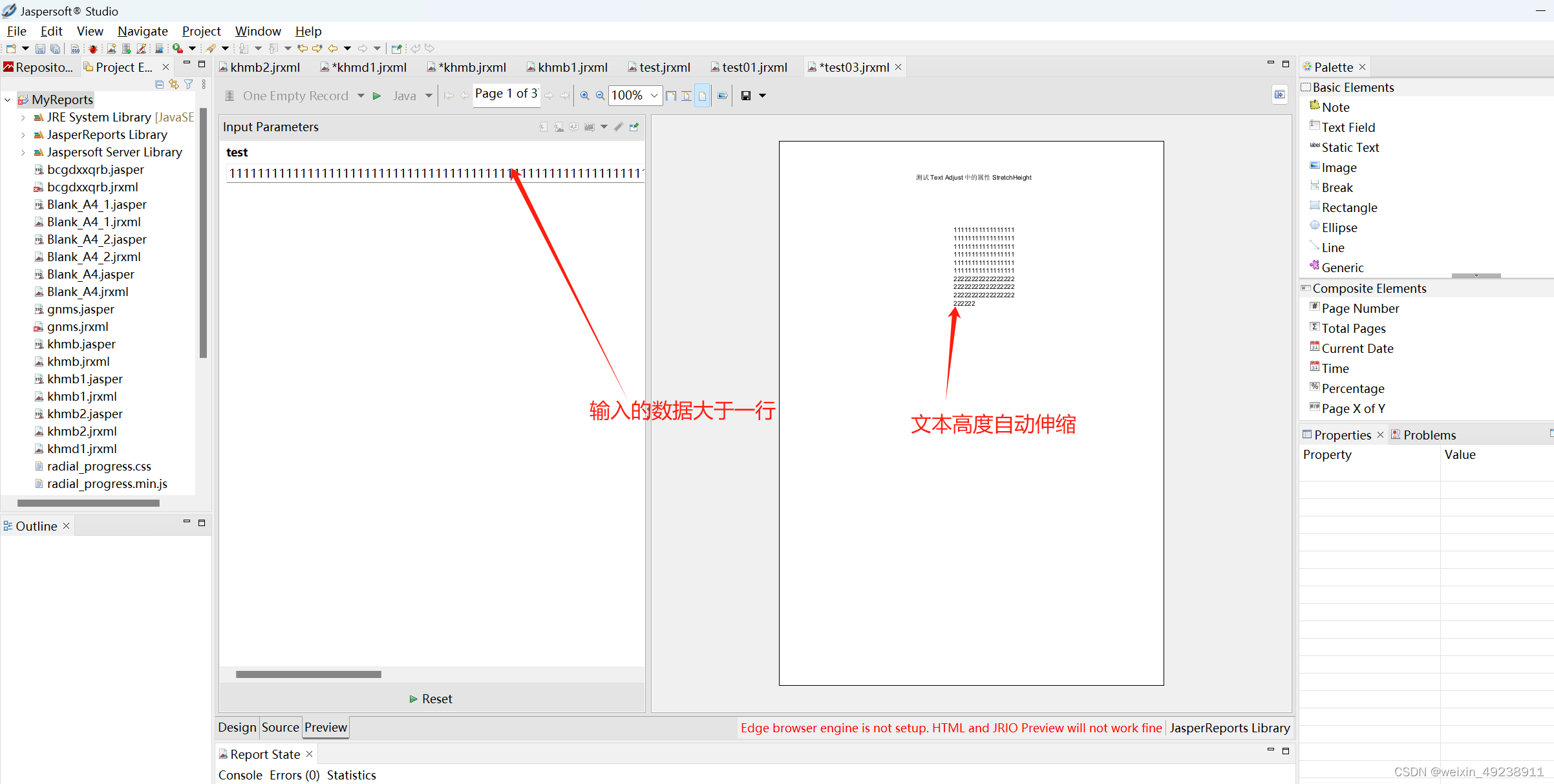Image resolution: width=1554 pixels, height=784 pixels.
Task: Toggle the fit-page view mode
Action: click(670, 95)
